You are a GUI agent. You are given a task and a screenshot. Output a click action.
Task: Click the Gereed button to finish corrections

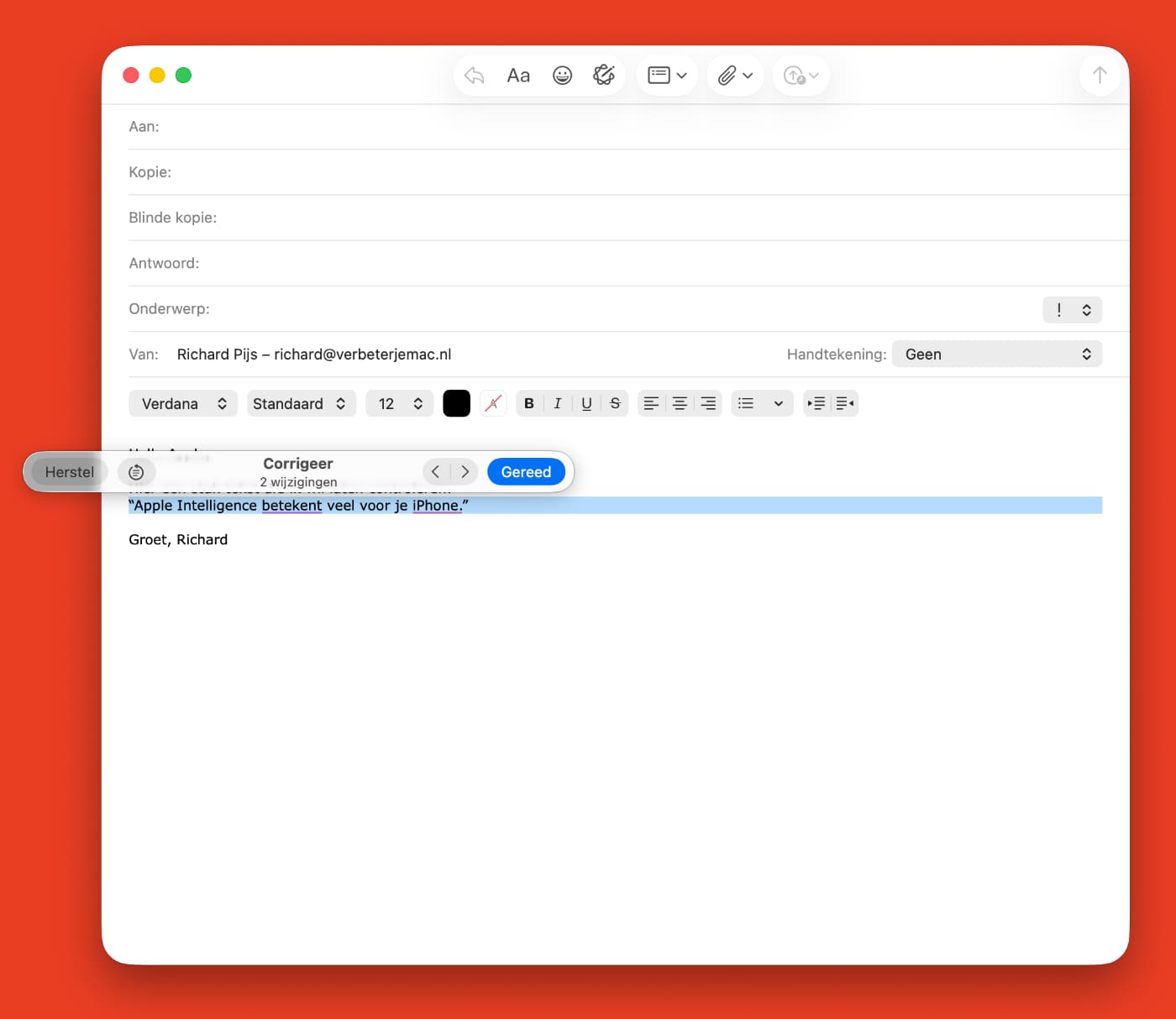(526, 471)
